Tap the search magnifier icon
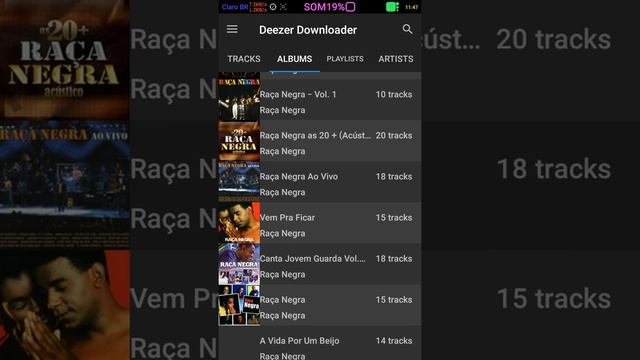The height and width of the screenshot is (360, 640). 407,29
